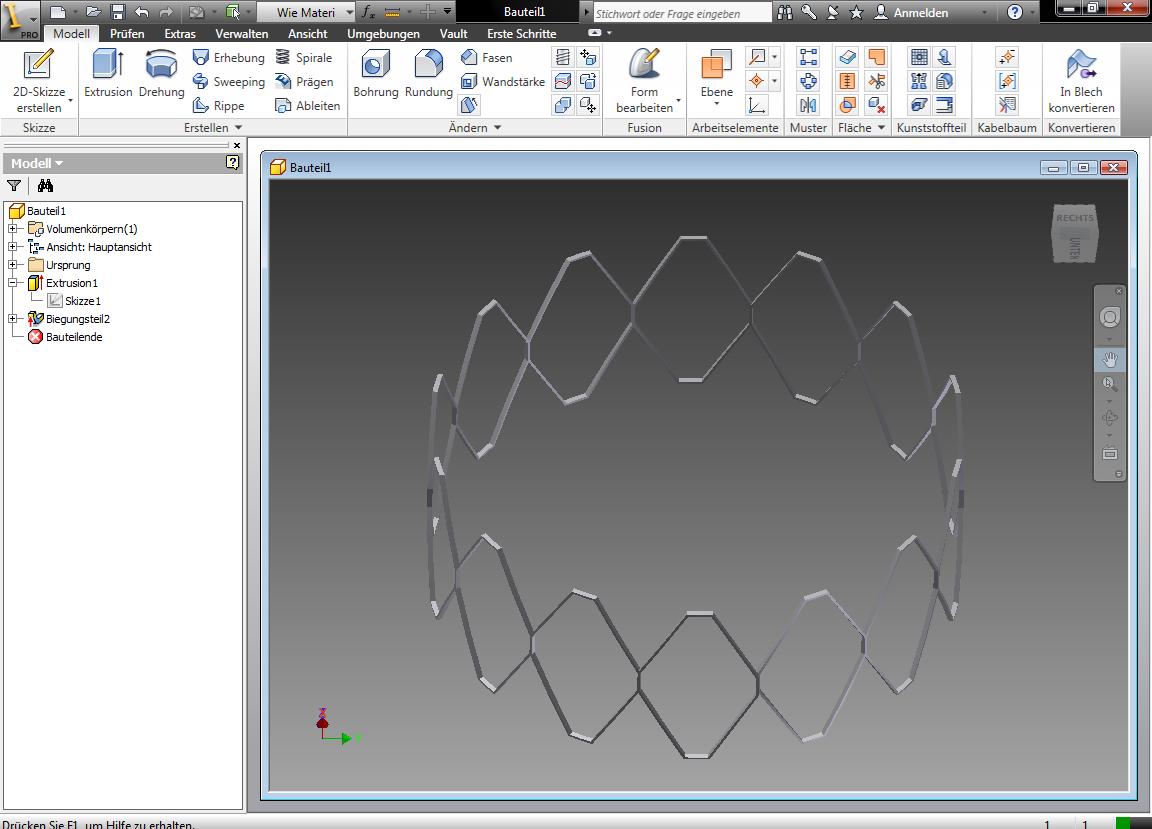Expand the Volumenkörpern(1) tree node
The image size is (1152, 829).
tap(13, 229)
